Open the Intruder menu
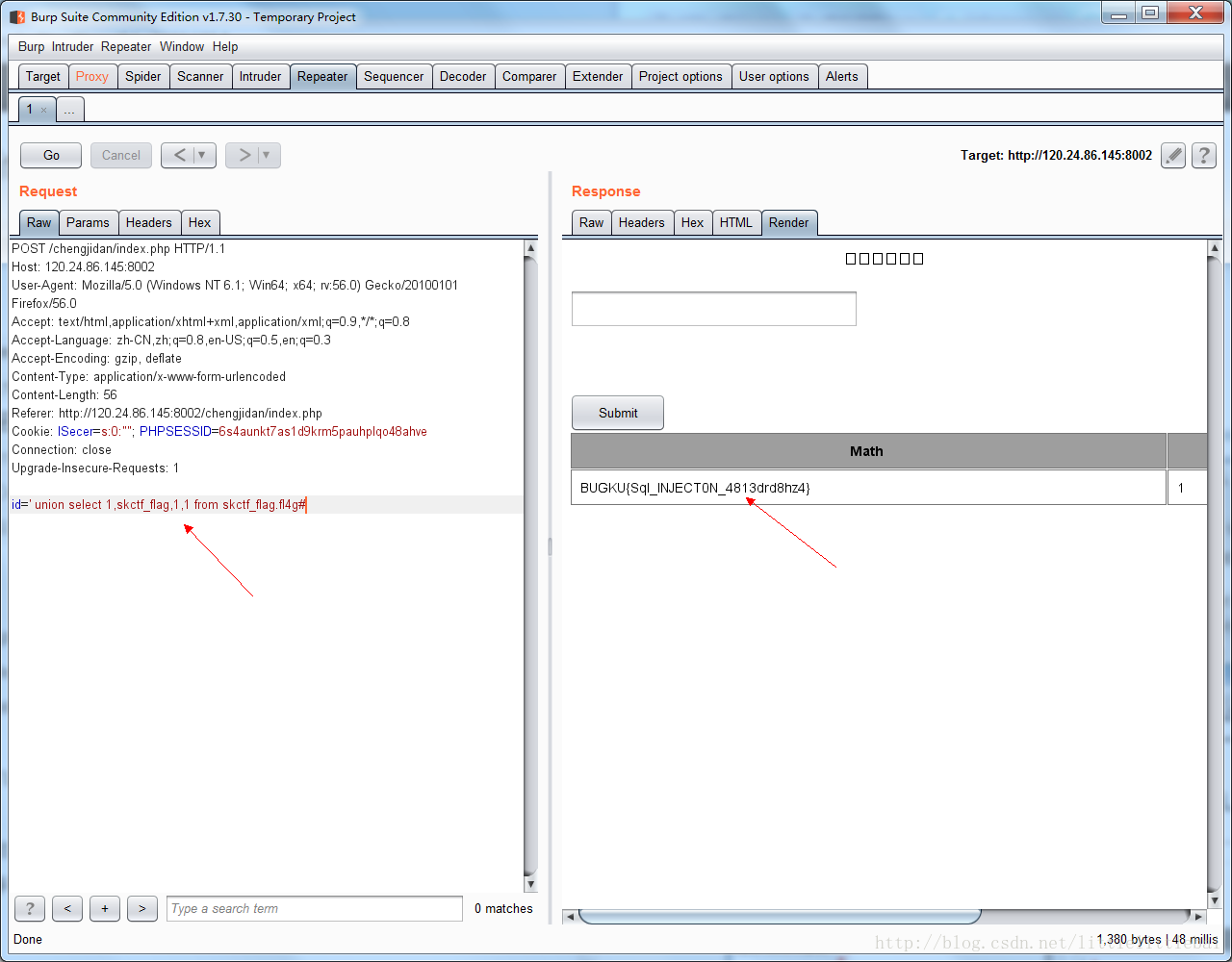1232x962 pixels. coord(73,46)
